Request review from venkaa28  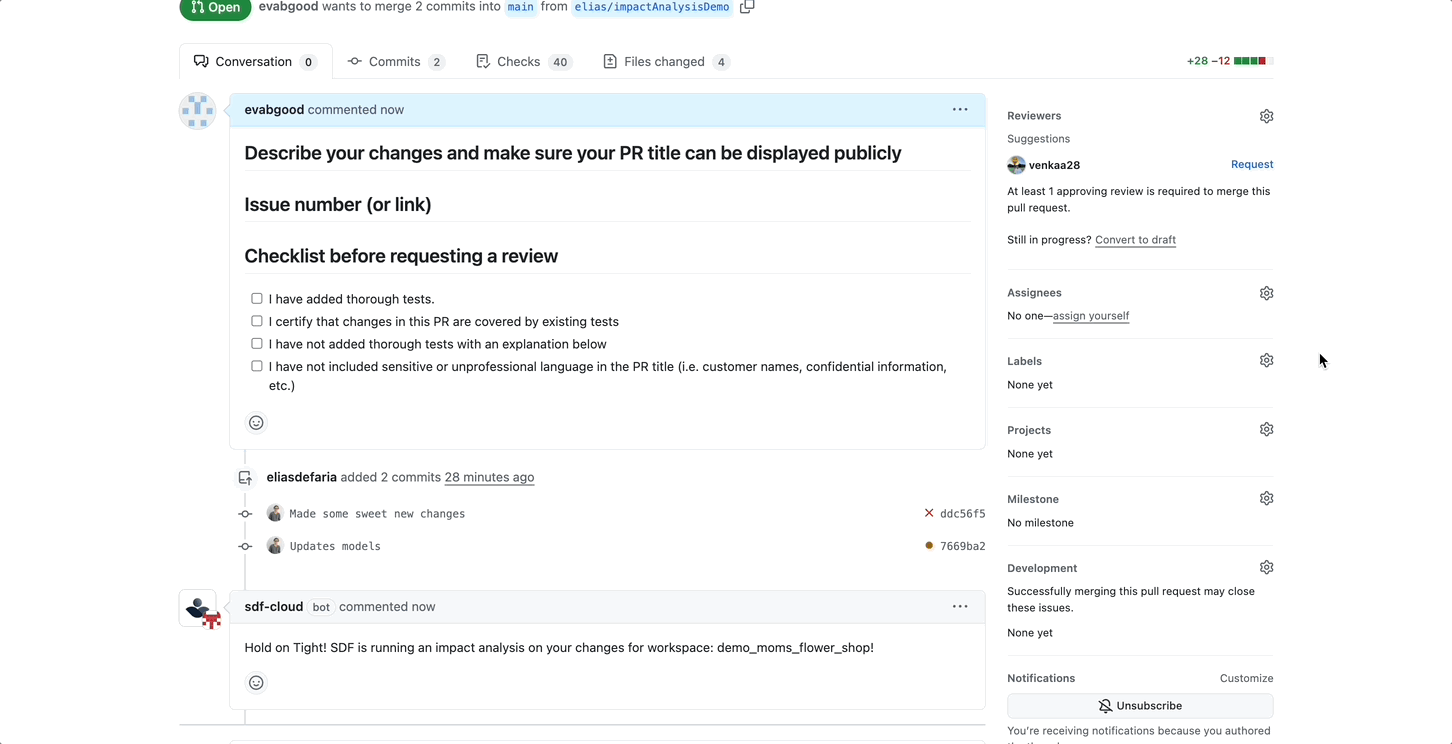1252,164
